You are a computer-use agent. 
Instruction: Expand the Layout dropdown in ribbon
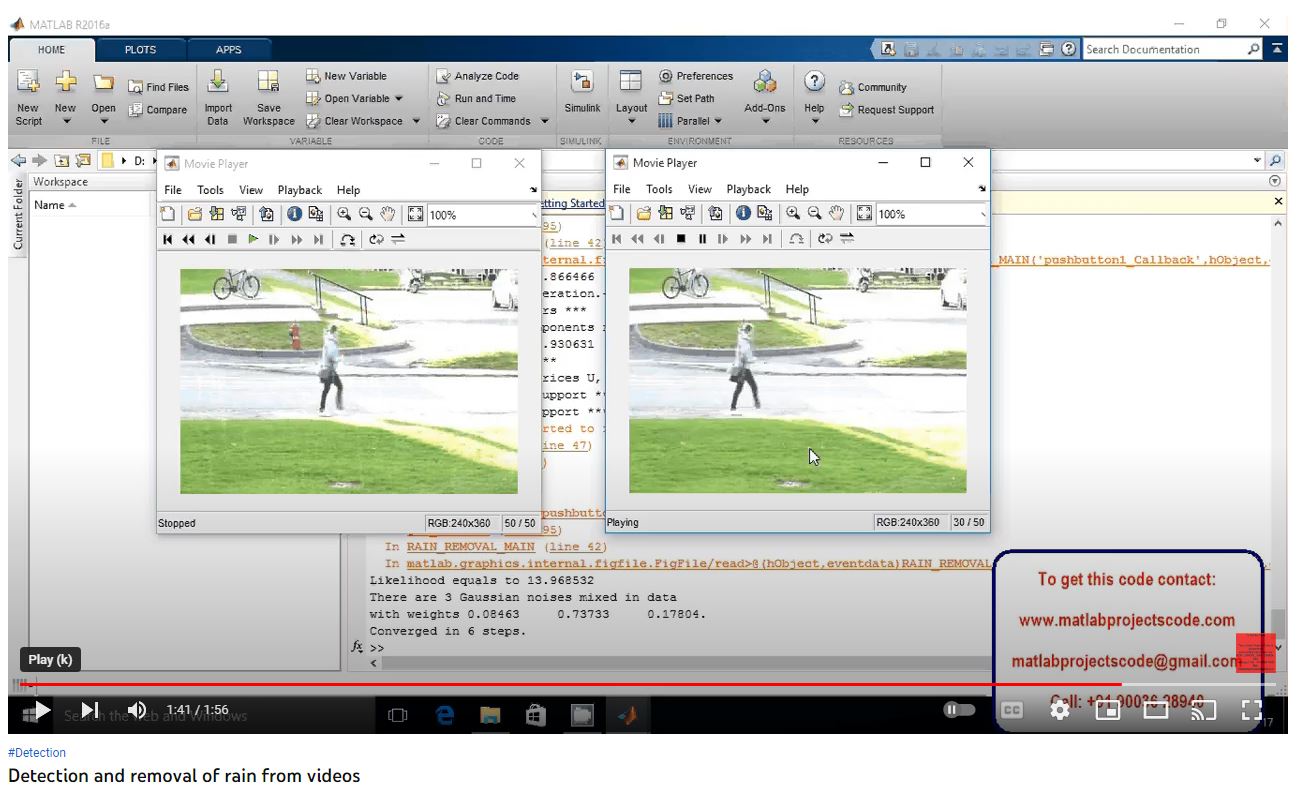point(631,121)
